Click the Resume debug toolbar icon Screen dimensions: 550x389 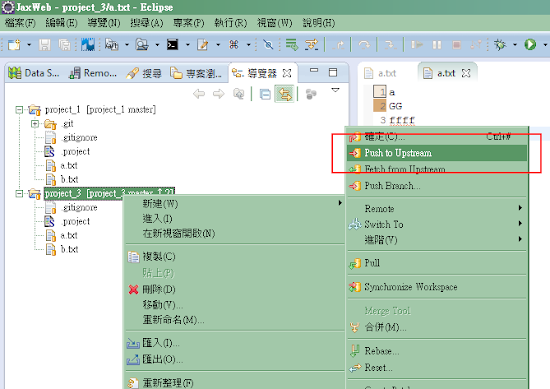[x=417, y=45]
